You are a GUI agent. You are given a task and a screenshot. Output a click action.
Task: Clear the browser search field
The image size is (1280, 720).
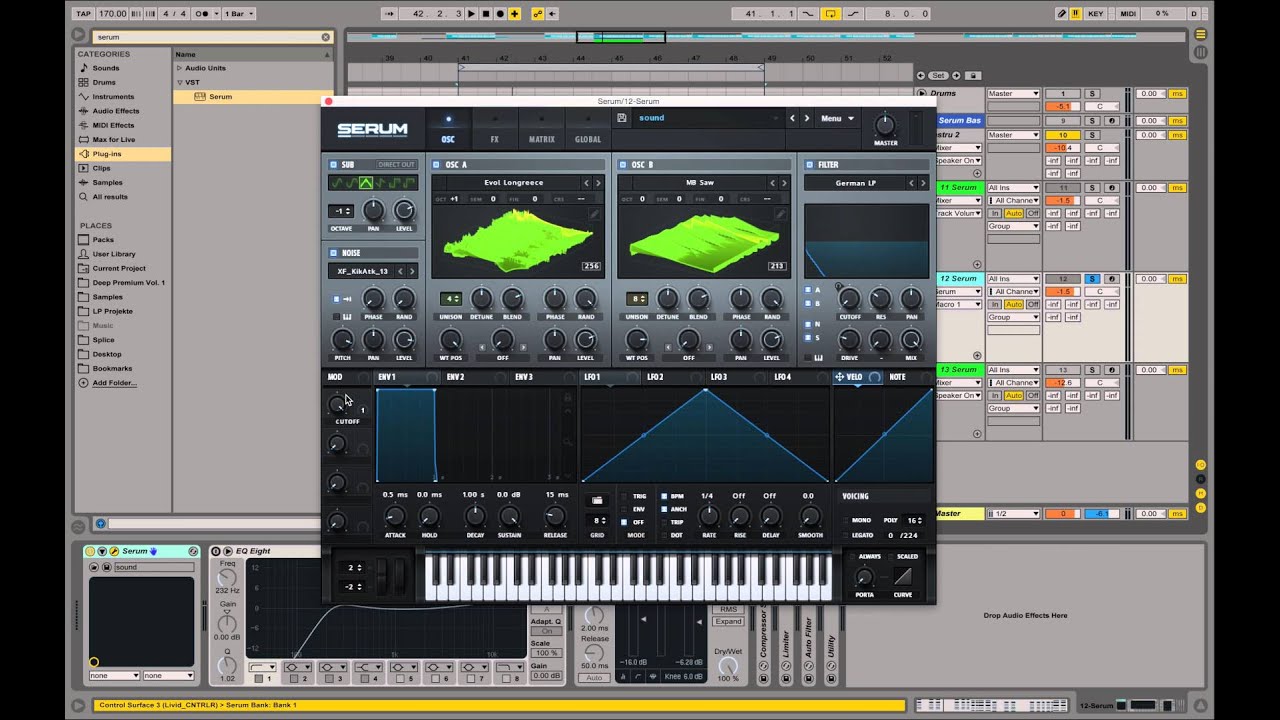click(x=325, y=37)
